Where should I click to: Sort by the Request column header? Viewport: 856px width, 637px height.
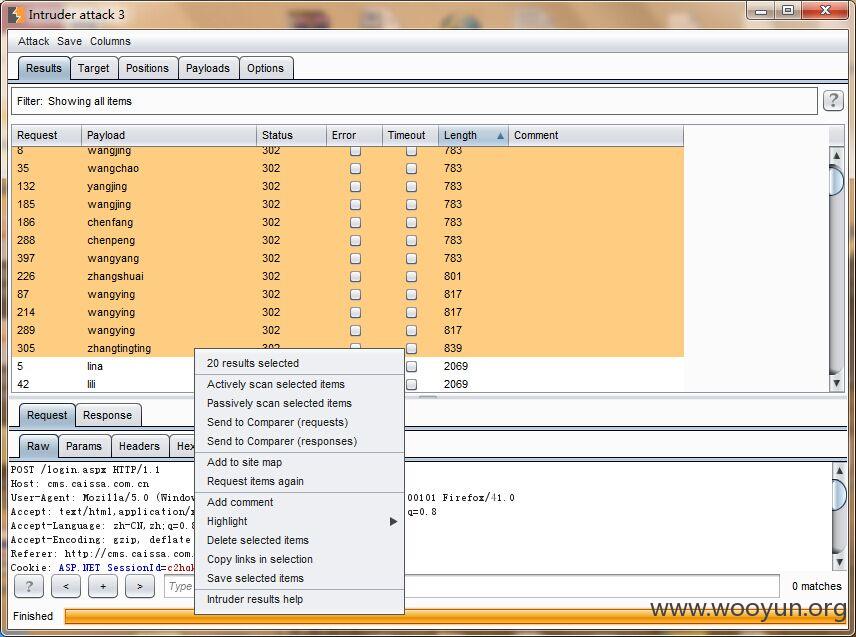click(x=46, y=135)
